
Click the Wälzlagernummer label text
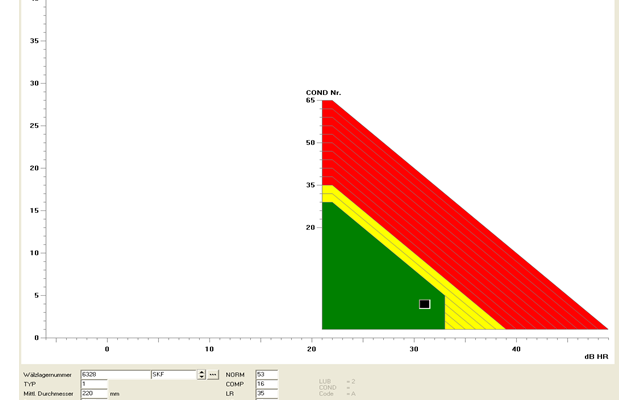point(47,375)
